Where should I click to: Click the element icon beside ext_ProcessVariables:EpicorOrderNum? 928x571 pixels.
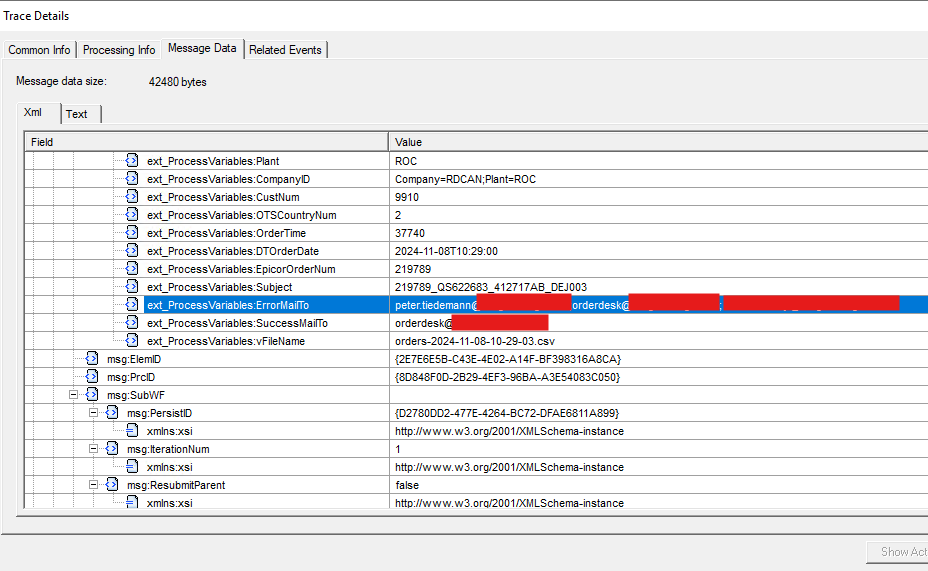132,269
